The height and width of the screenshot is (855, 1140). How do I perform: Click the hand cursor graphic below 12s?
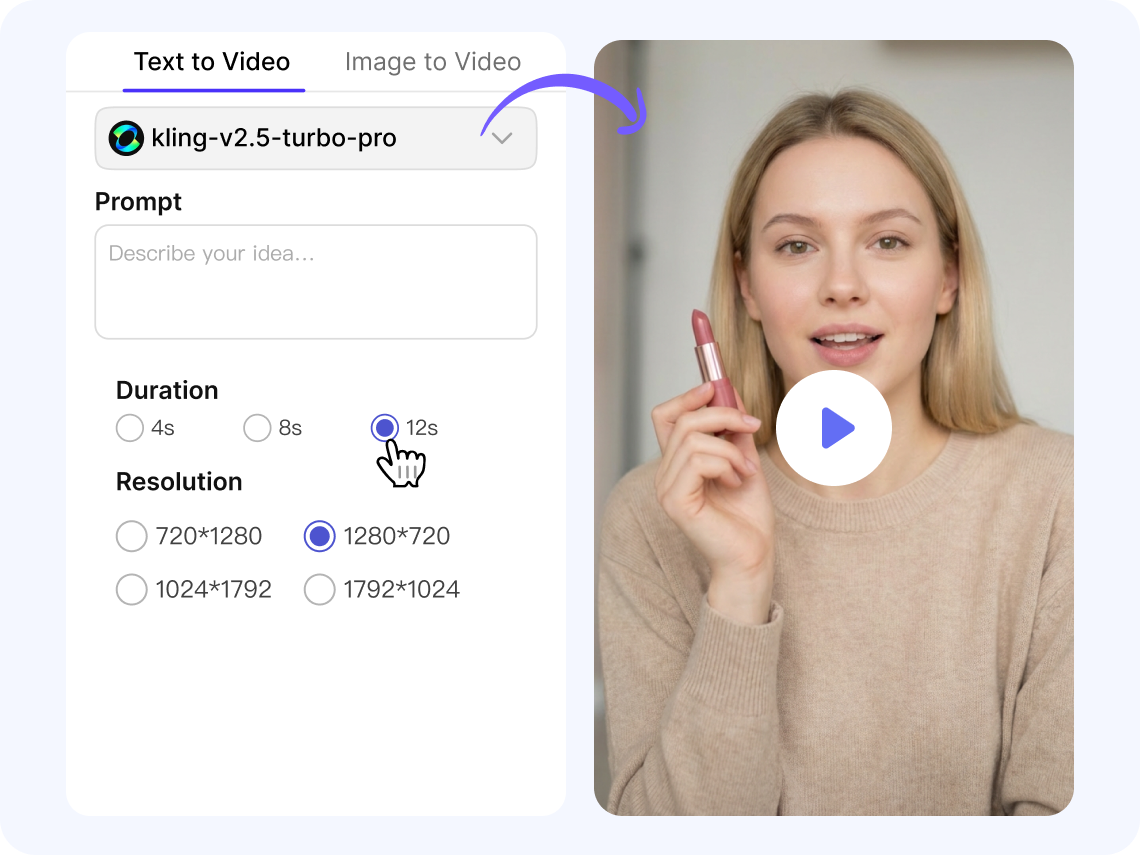pos(401,463)
